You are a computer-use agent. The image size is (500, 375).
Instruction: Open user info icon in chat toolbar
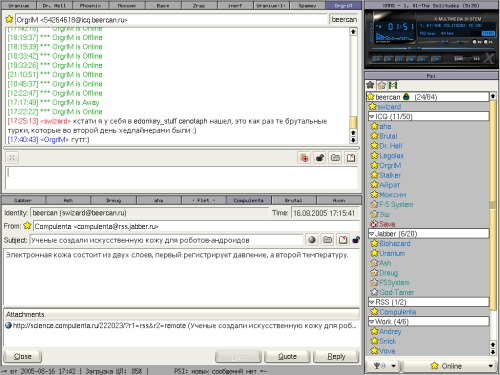[335, 158]
